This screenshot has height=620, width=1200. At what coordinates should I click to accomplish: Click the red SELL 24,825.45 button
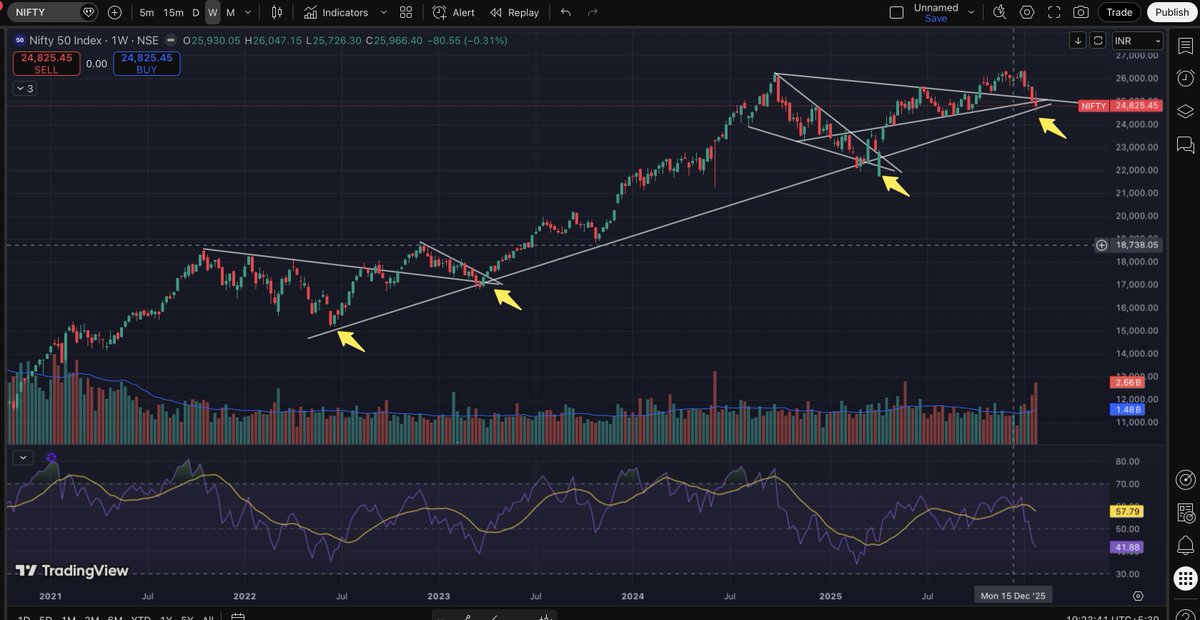click(x=46, y=63)
